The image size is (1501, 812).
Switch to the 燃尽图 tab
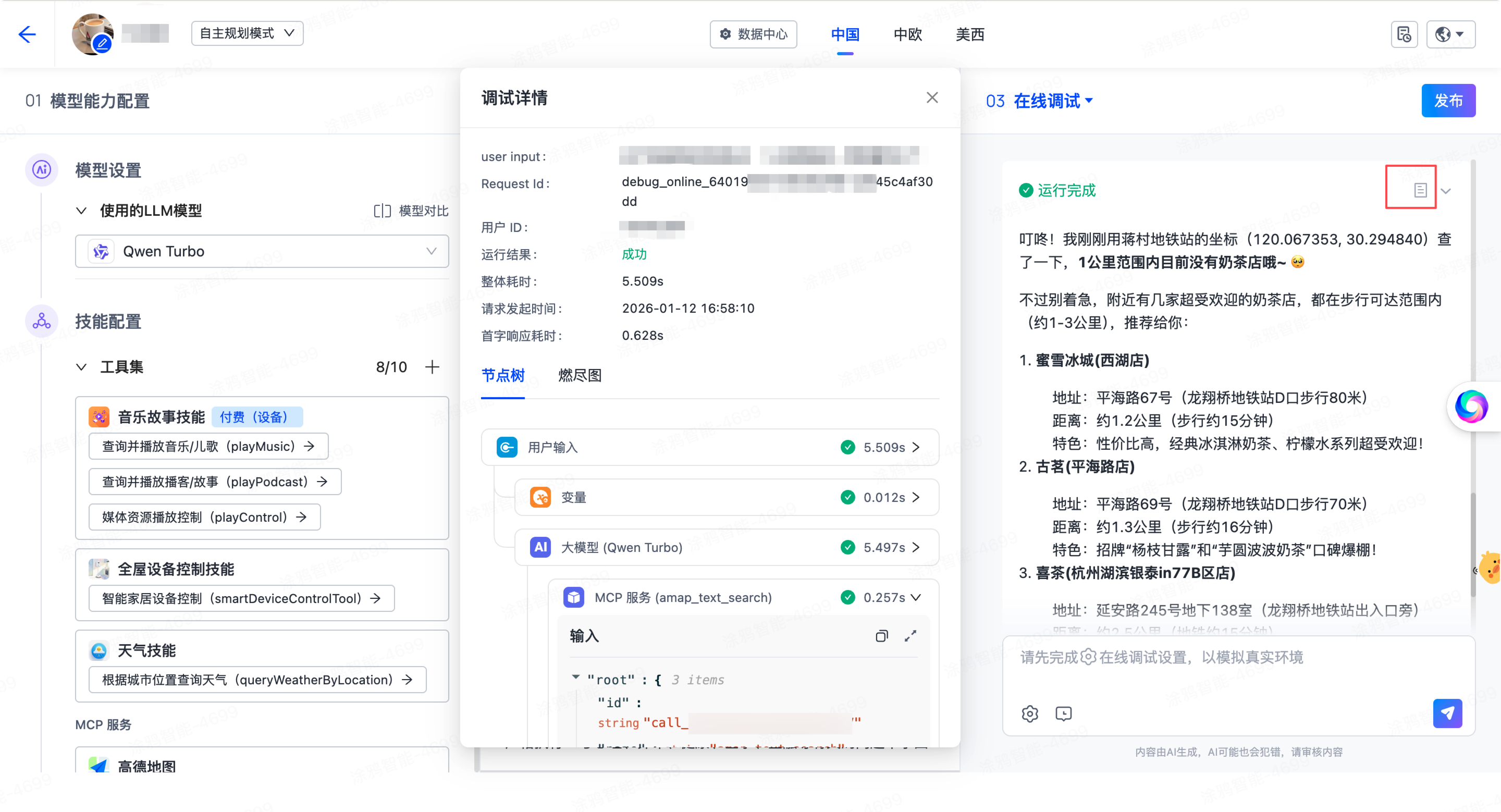pos(580,375)
